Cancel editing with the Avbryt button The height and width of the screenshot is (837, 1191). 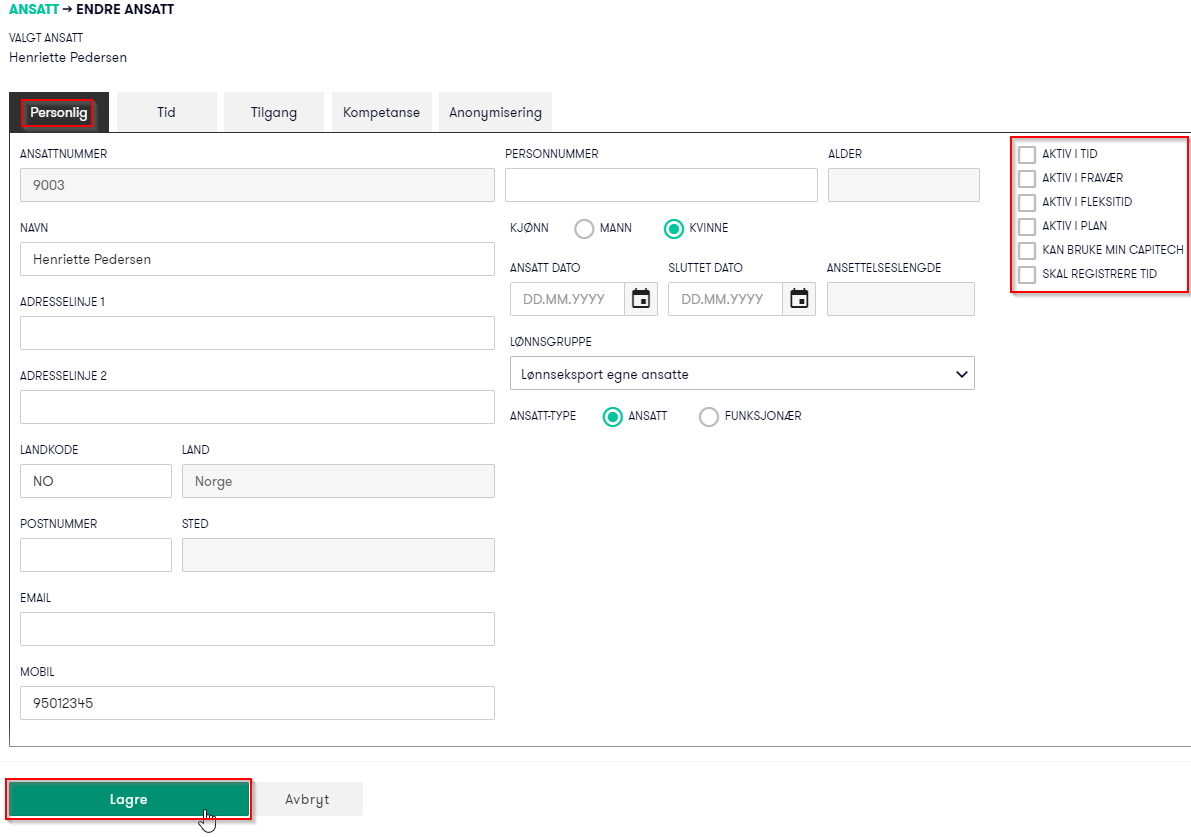[308, 799]
